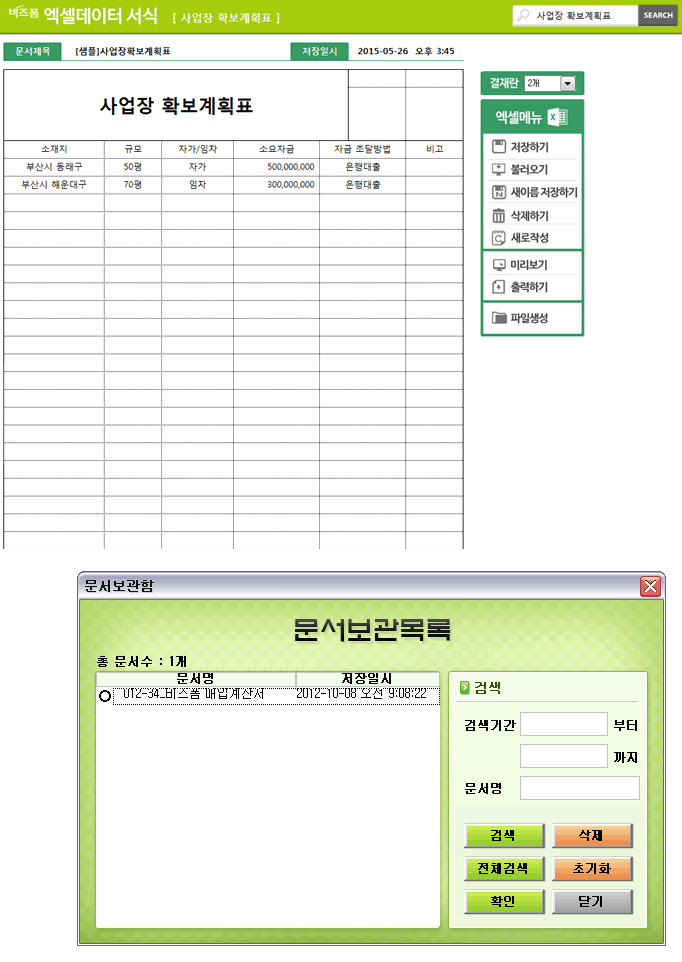
Task: Click the 부산시 동래구 cell
Action: point(54,167)
